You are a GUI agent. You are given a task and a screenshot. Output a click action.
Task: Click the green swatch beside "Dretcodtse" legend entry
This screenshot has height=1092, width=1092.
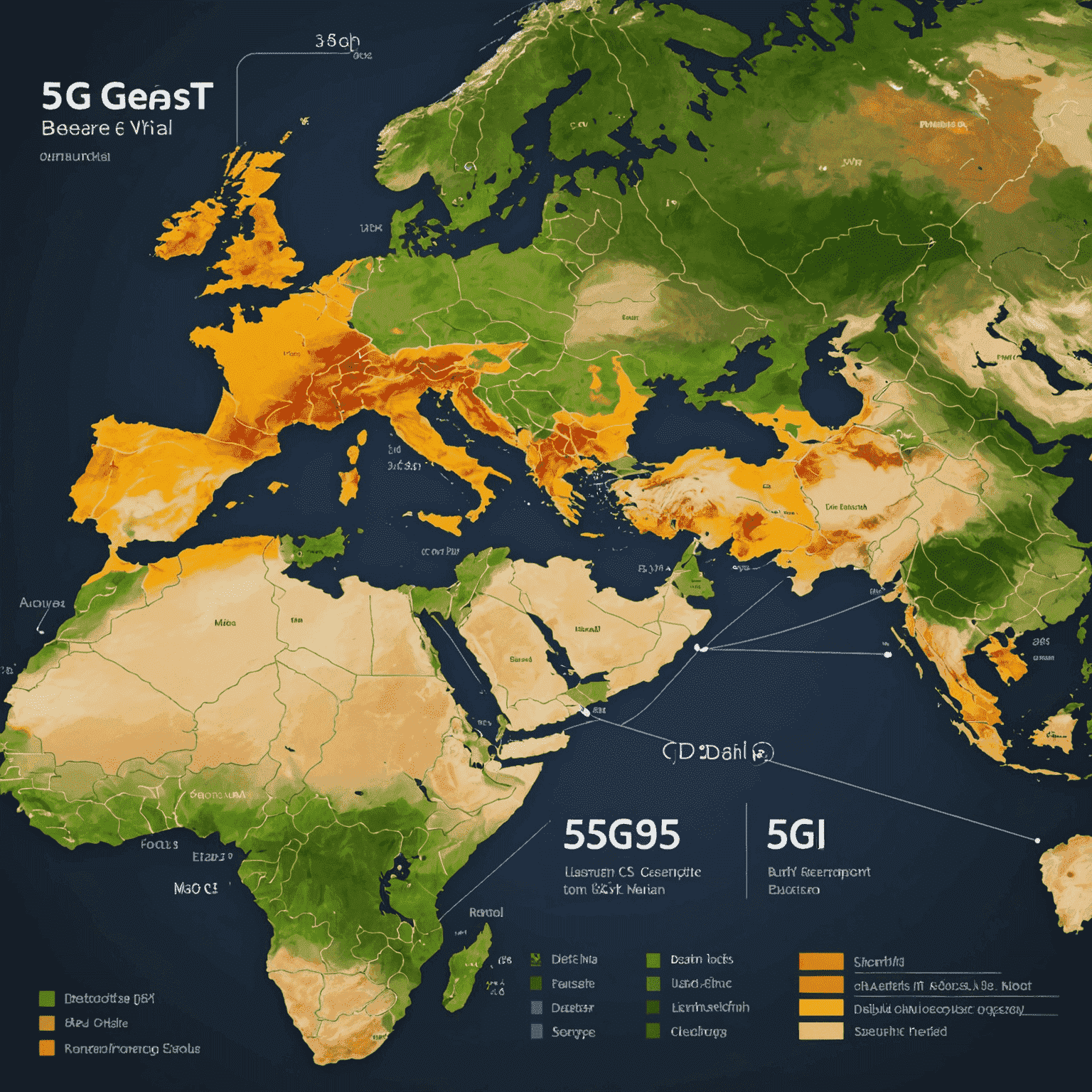pyautogui.click(x=47, y=998)
